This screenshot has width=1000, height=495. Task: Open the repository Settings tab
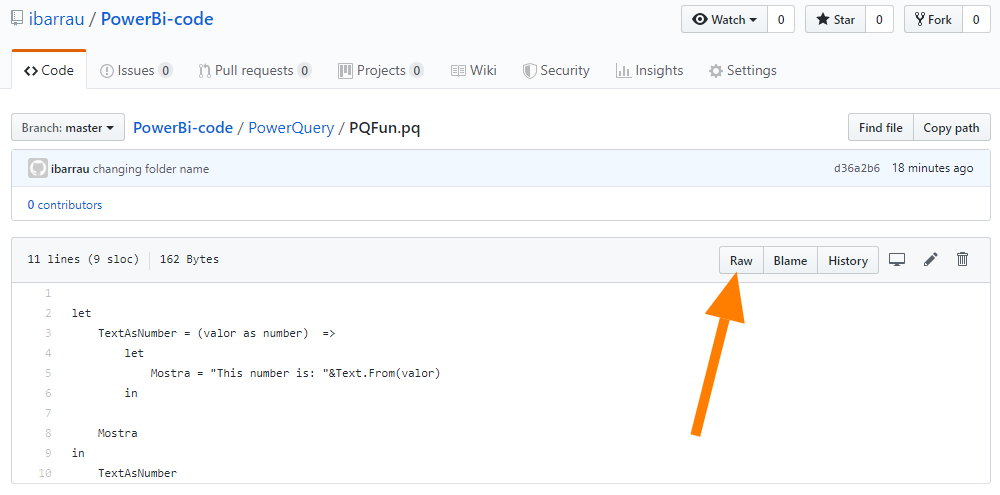(743, 70)
